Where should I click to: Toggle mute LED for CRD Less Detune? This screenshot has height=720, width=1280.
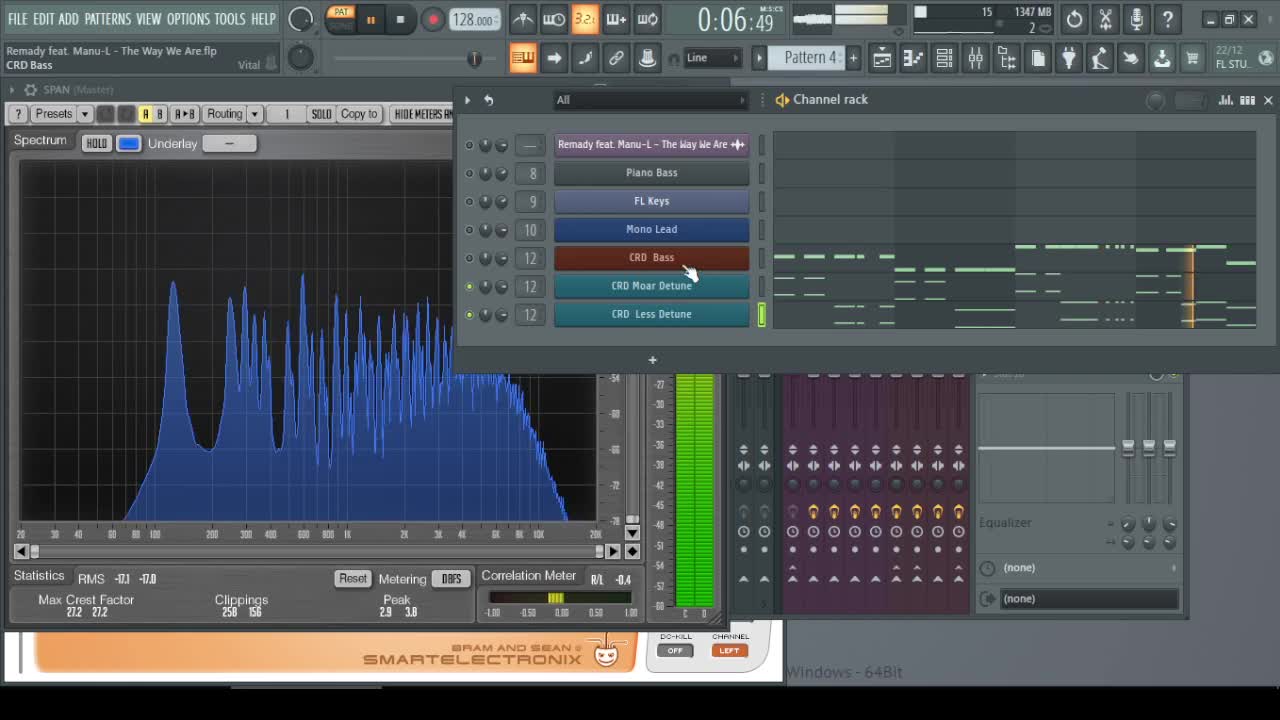click(469, 314)
